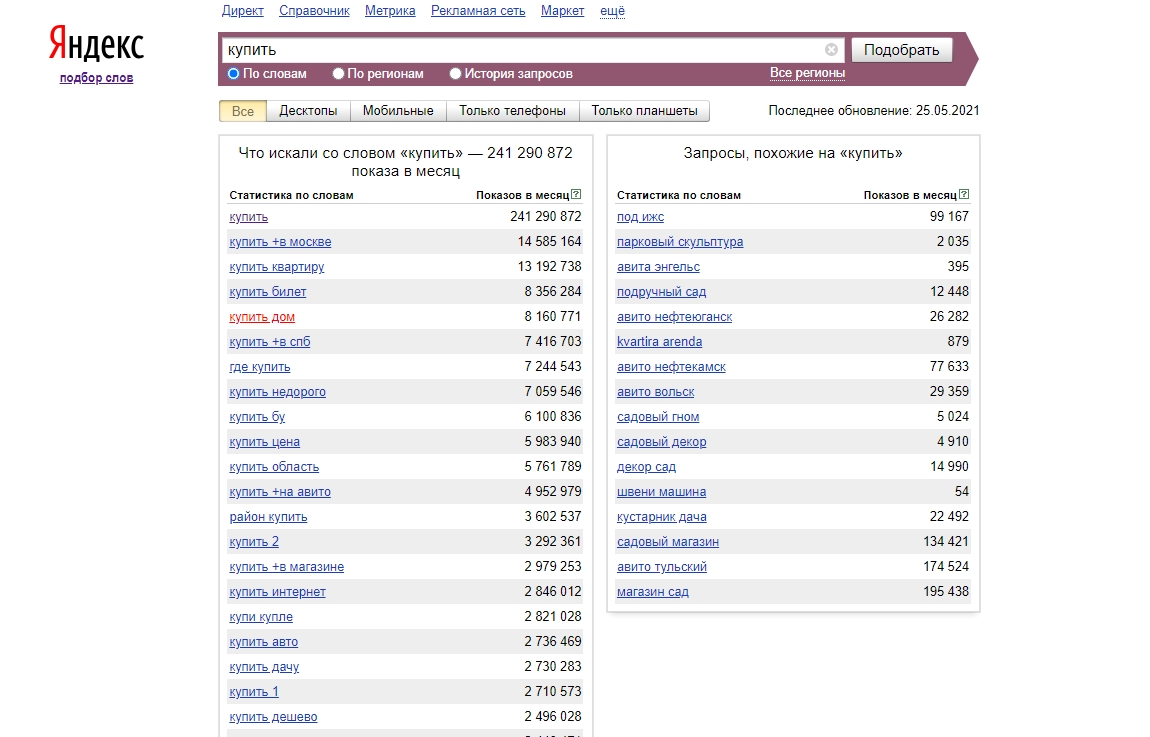The image size is (1150, 737).
Task: Open the help icon beside right Показов в месяц
Action: pyautogui.click(x=964, y=194)
